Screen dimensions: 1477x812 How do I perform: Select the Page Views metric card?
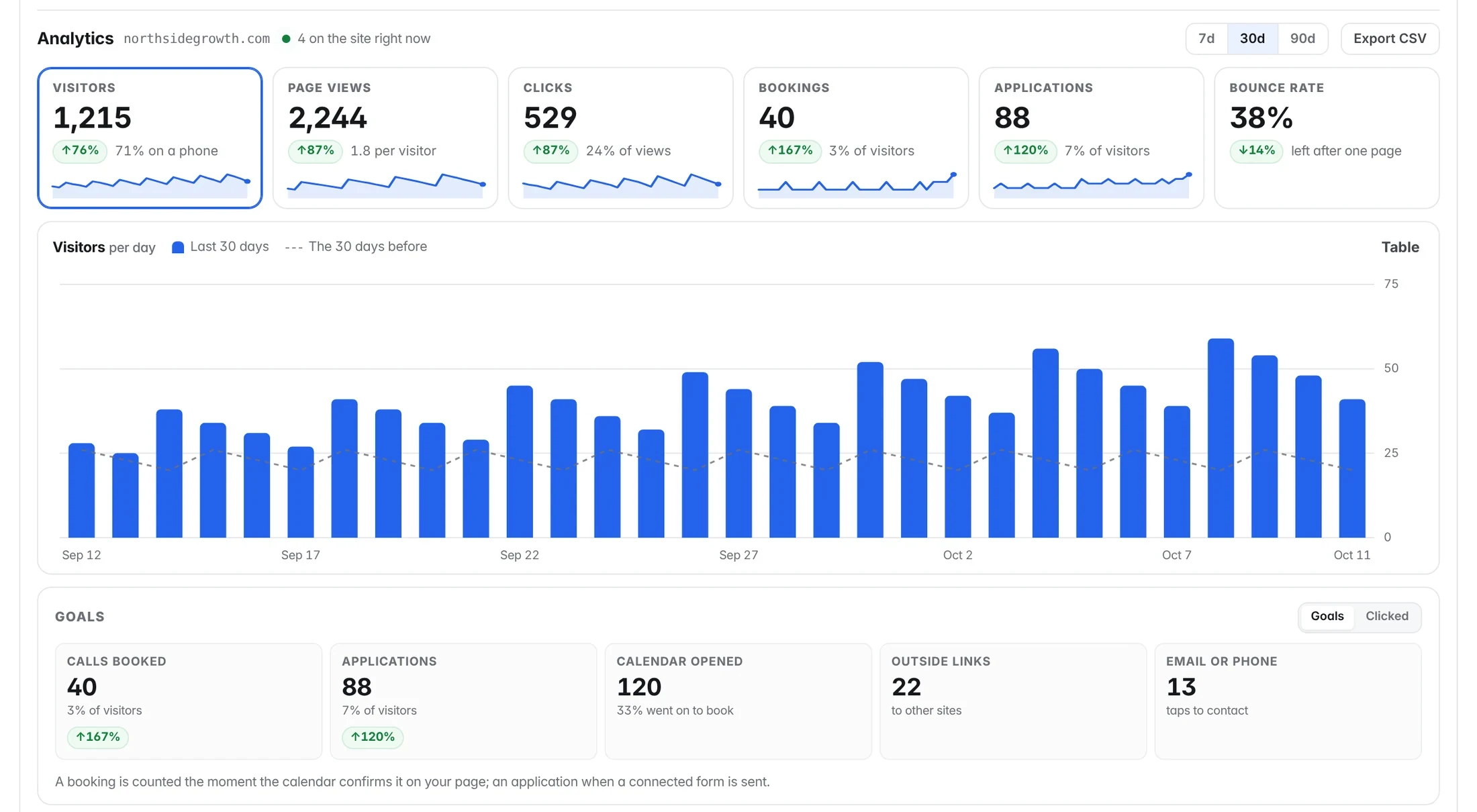click(385, 138)
